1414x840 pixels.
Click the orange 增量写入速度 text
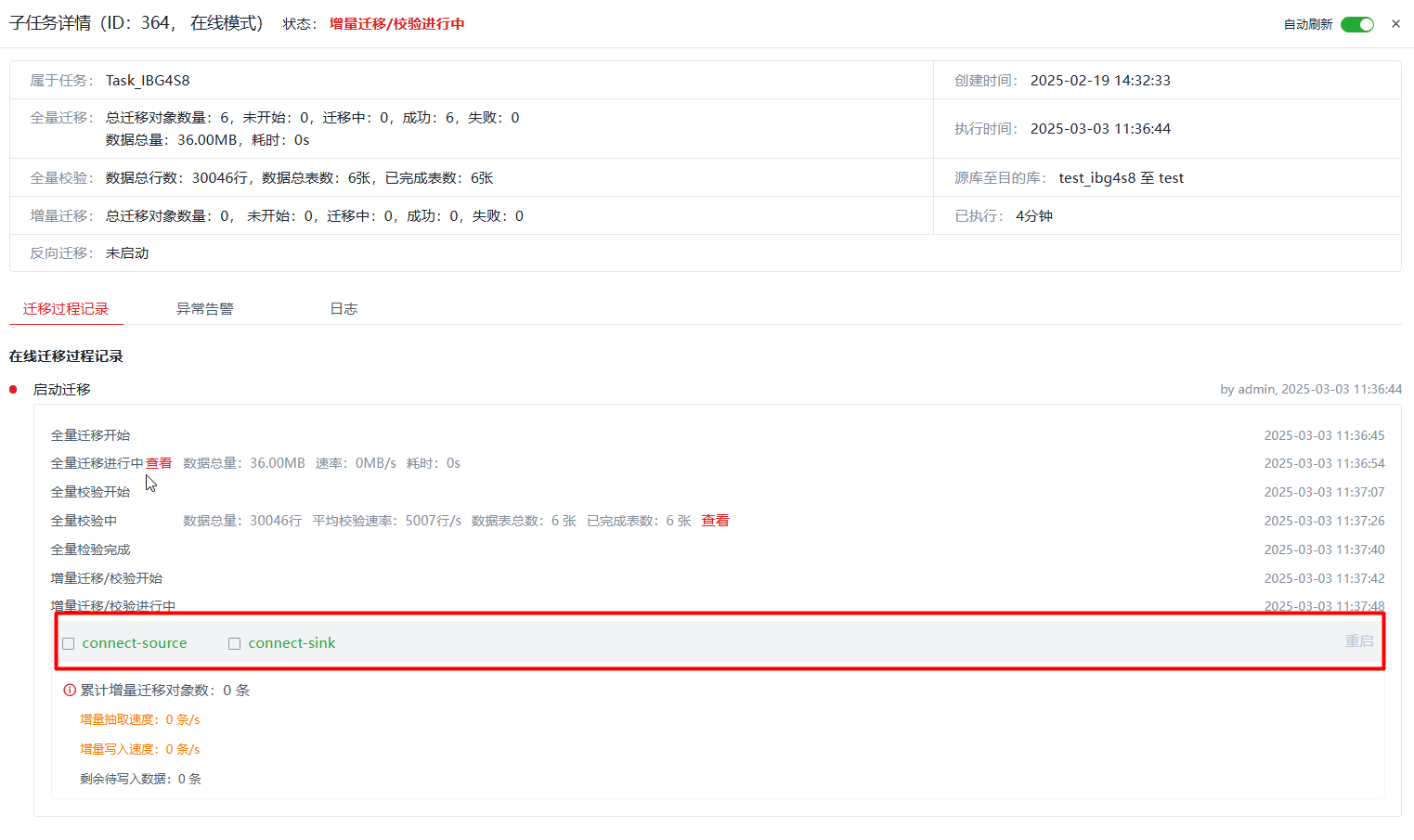click(x=140, y=750)
